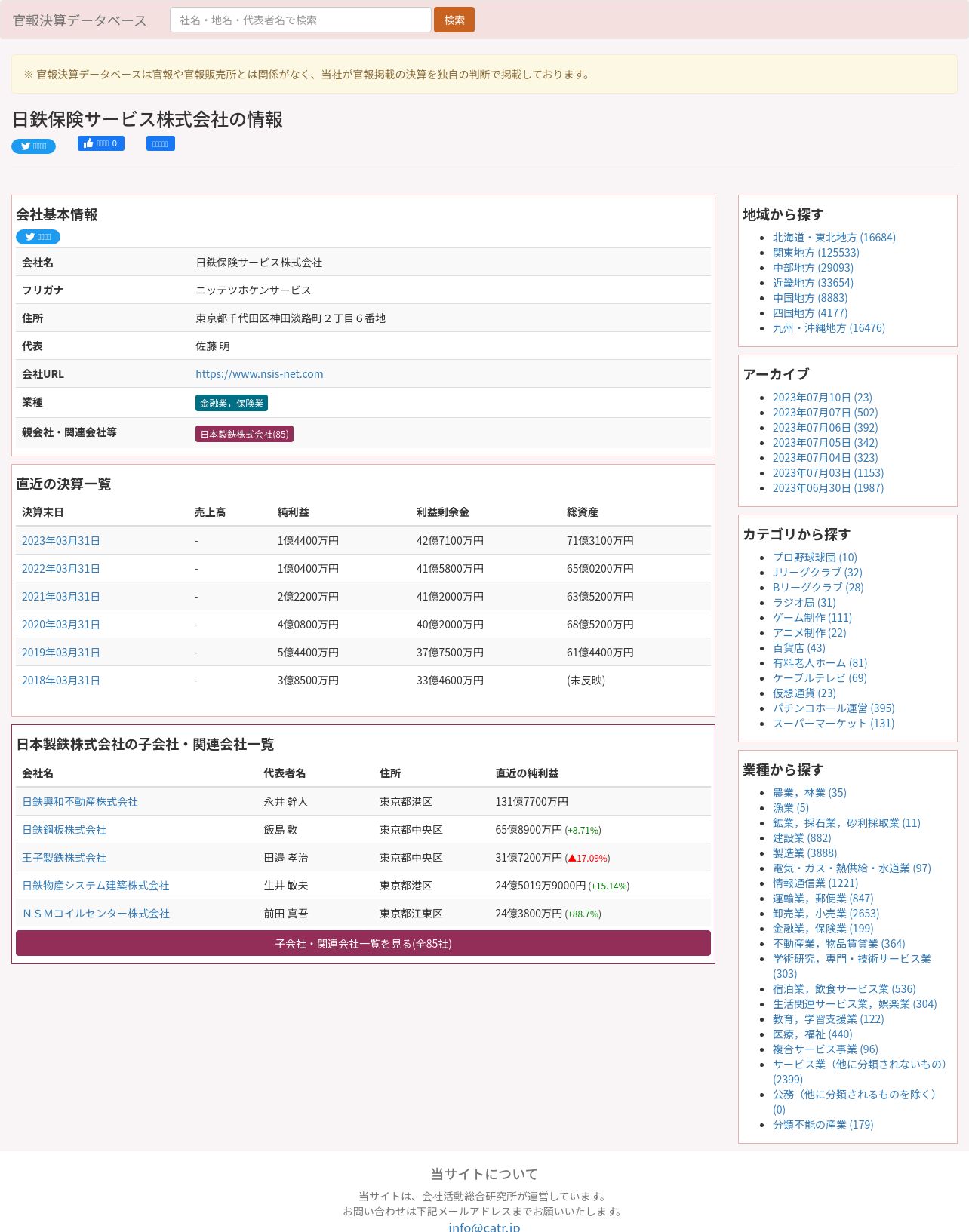Screen dimensions: 969x1232
Task: Browse 近畿地方 (33654) region
Action: pos(813,283)
